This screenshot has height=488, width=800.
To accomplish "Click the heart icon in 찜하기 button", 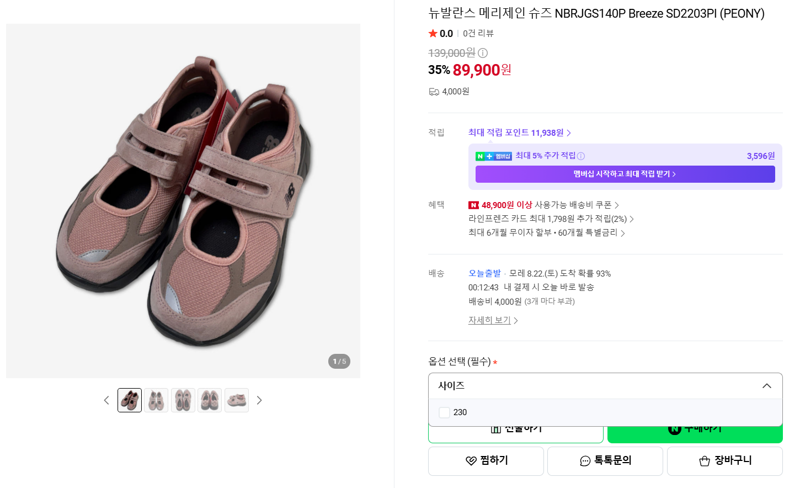I will [x=471, y=461].
